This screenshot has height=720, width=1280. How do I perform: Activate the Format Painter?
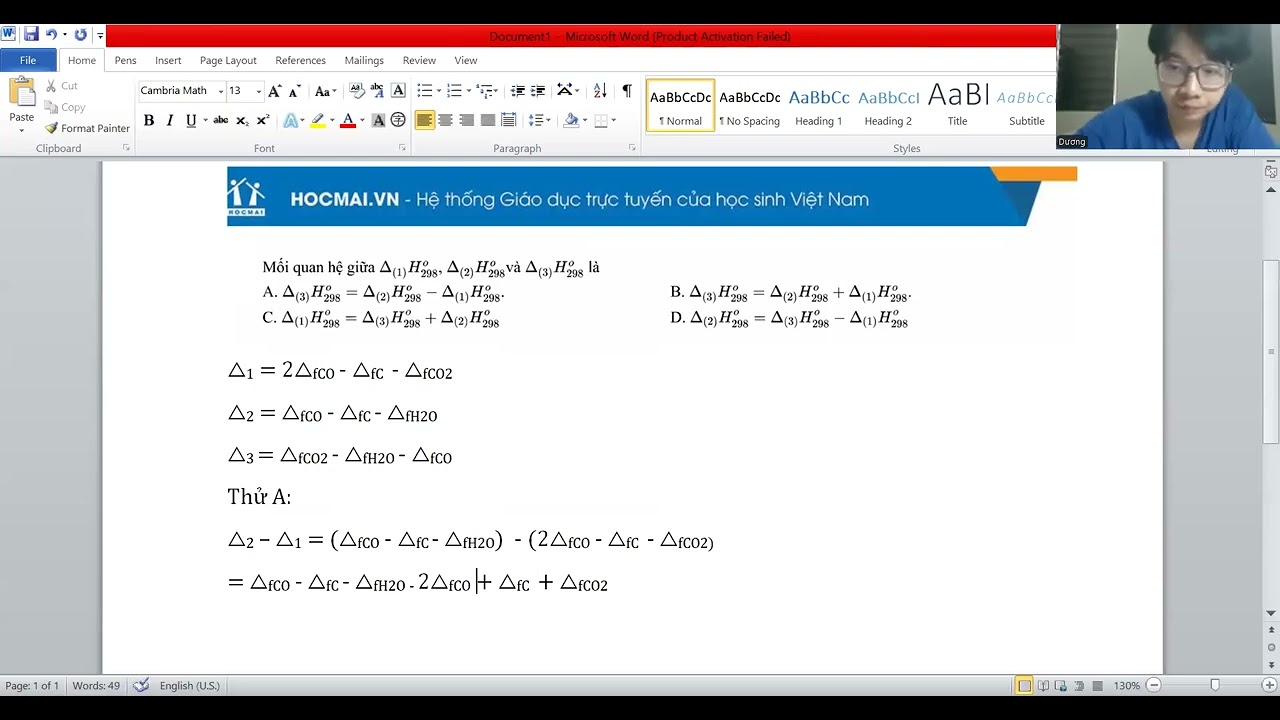pyautogui.click(x=87, y=128)
